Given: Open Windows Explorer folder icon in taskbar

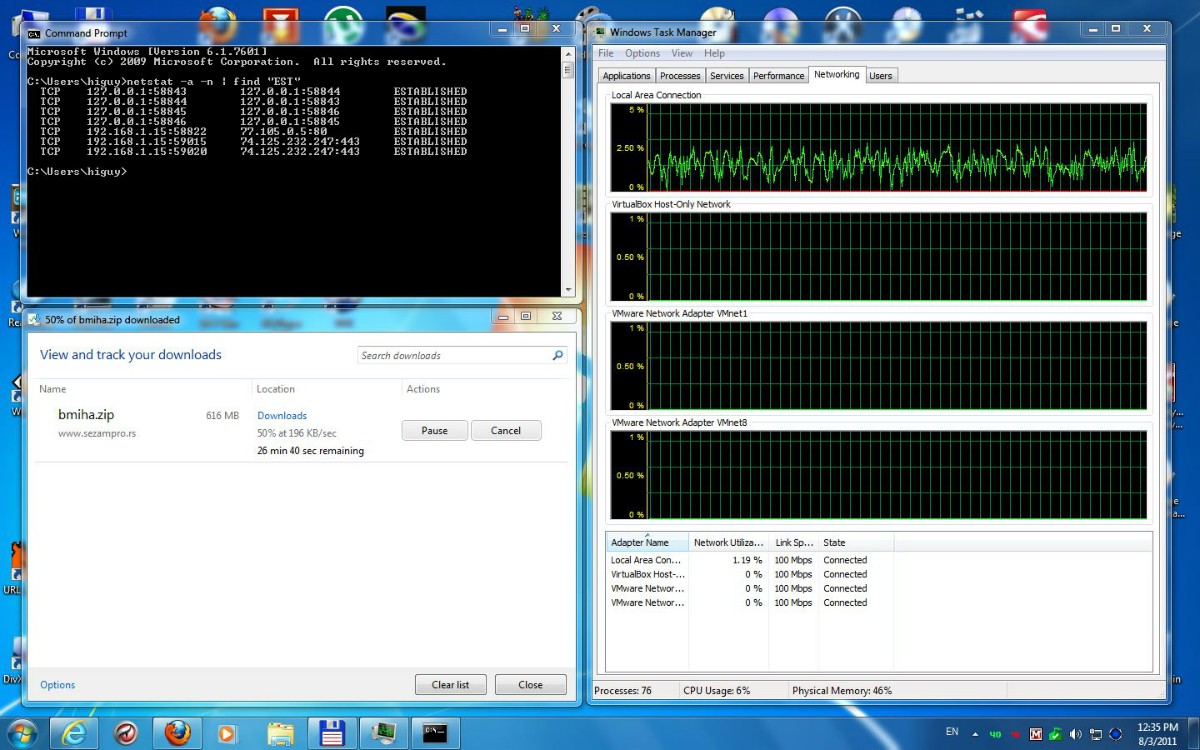Looking at the screenshot, I should 280,732.
